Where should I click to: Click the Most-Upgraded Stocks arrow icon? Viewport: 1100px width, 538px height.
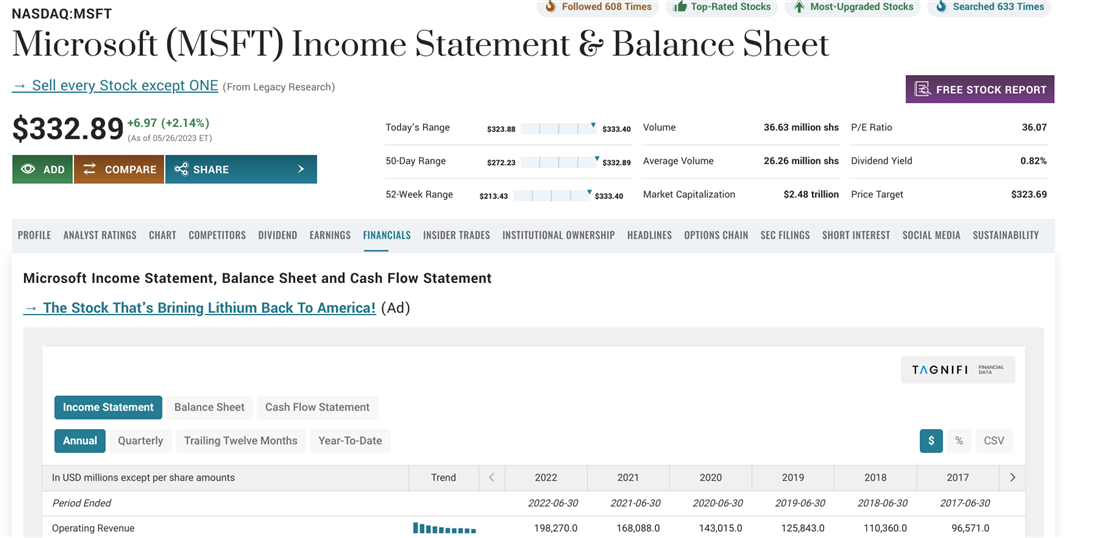pyautogui.click(x=799, y=7)
